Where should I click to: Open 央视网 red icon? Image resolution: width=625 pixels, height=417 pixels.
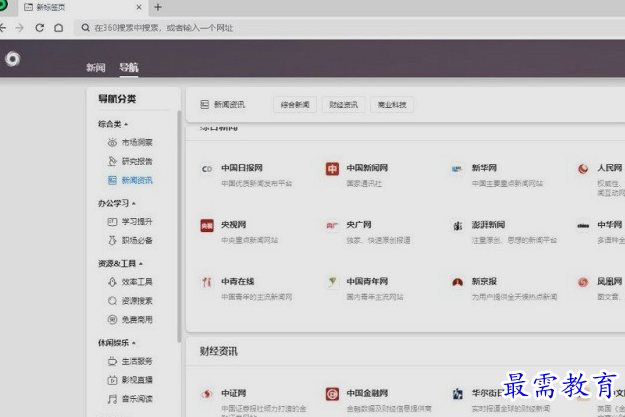[207, 226]
